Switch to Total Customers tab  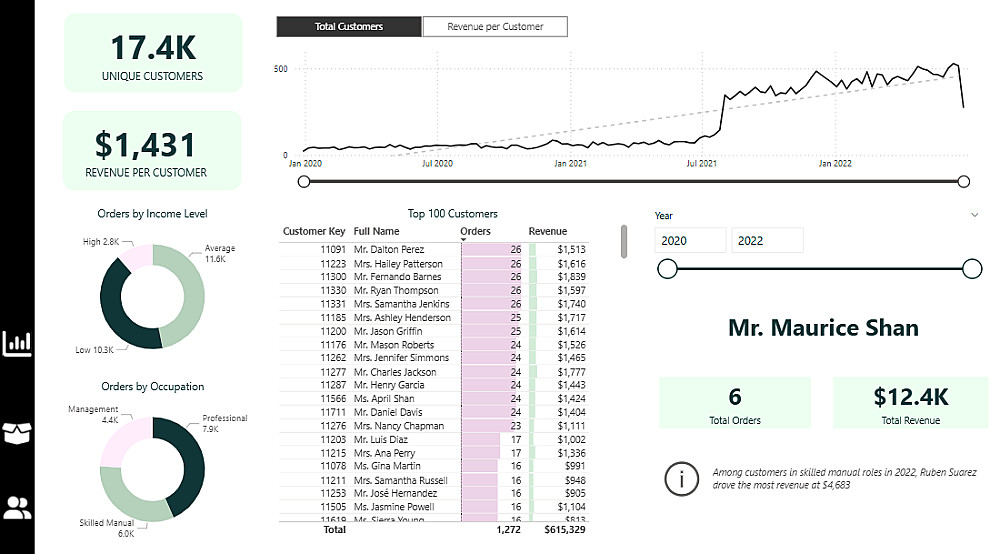tap(349, 27)
